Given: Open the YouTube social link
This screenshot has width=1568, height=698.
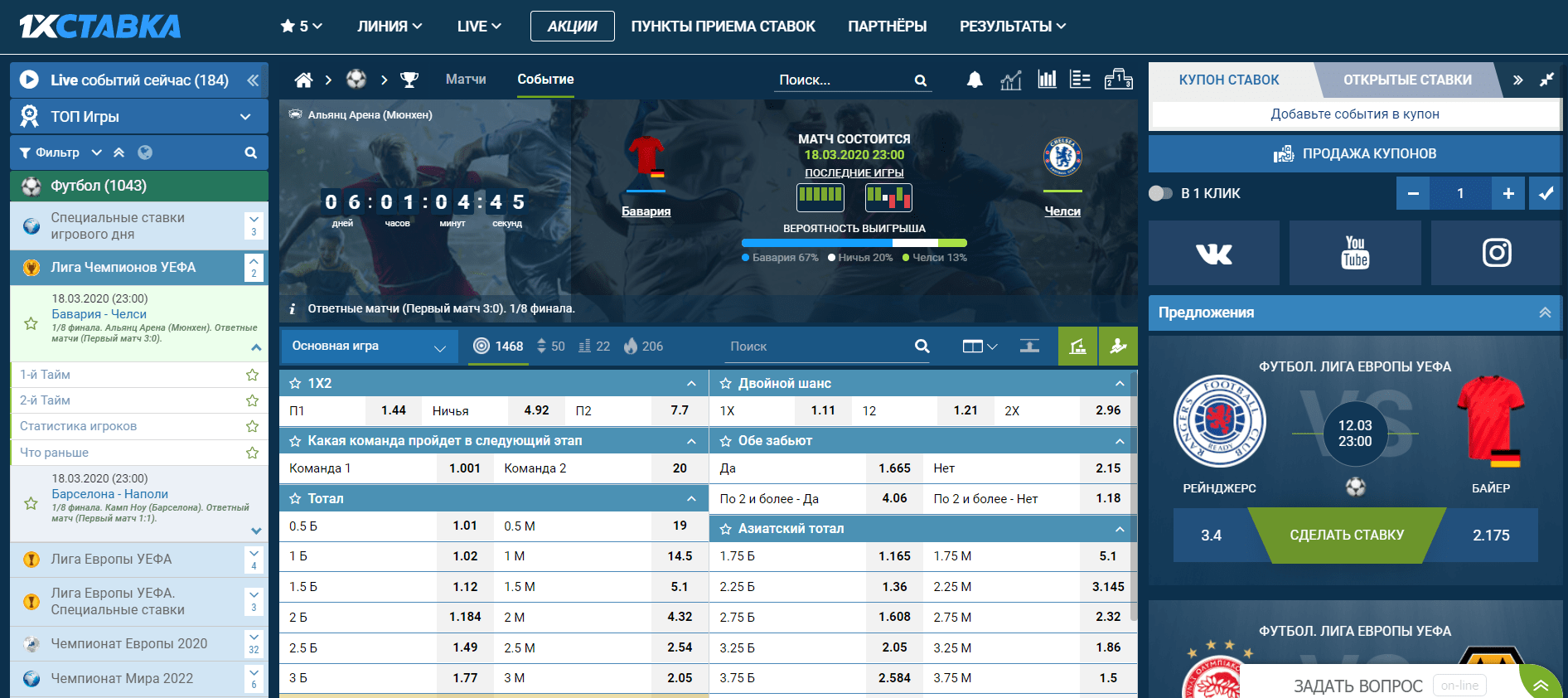Looking at the screenshot, I should [1355, 253].
